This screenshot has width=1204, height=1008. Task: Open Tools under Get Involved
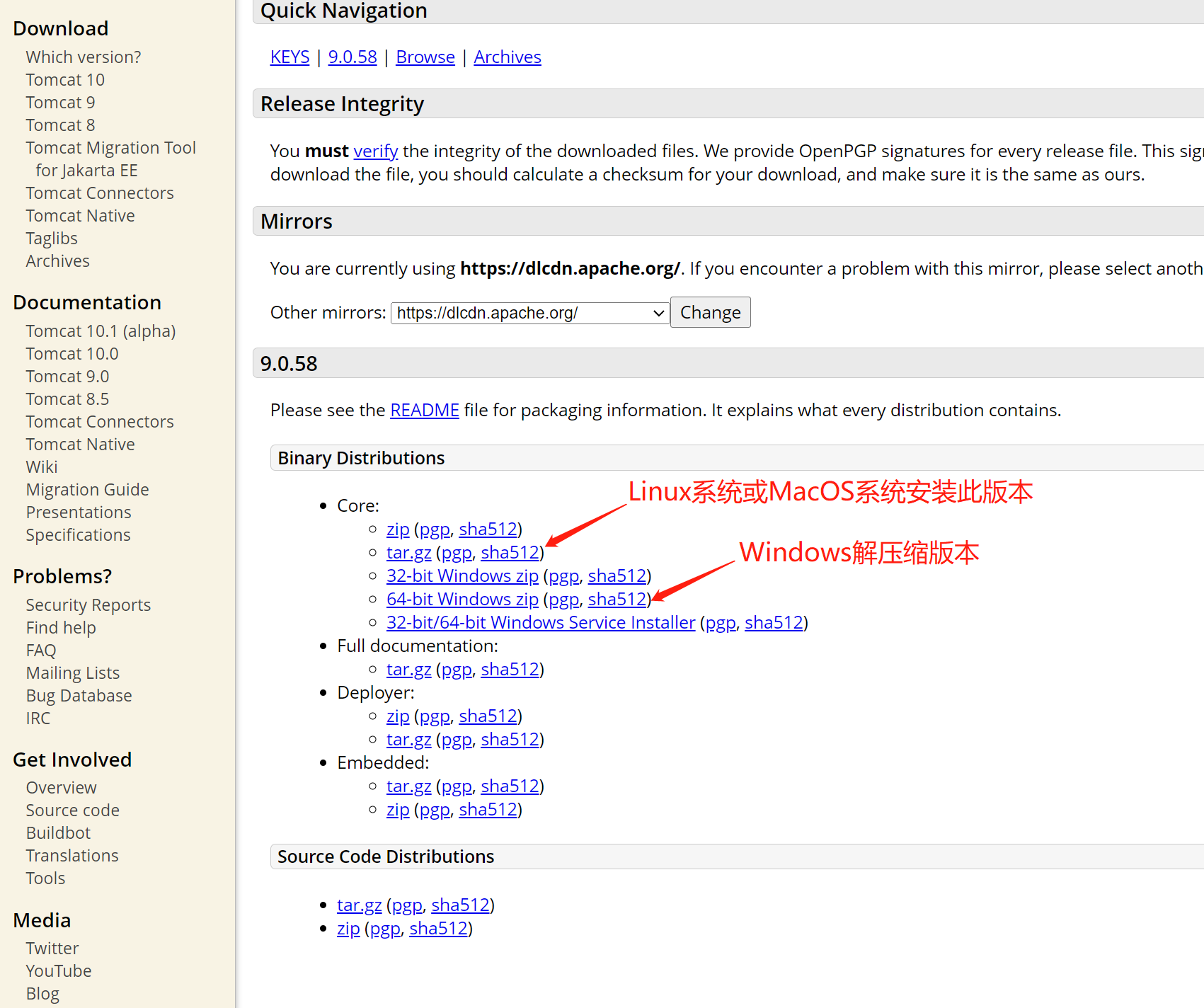(x=45, y=878)
